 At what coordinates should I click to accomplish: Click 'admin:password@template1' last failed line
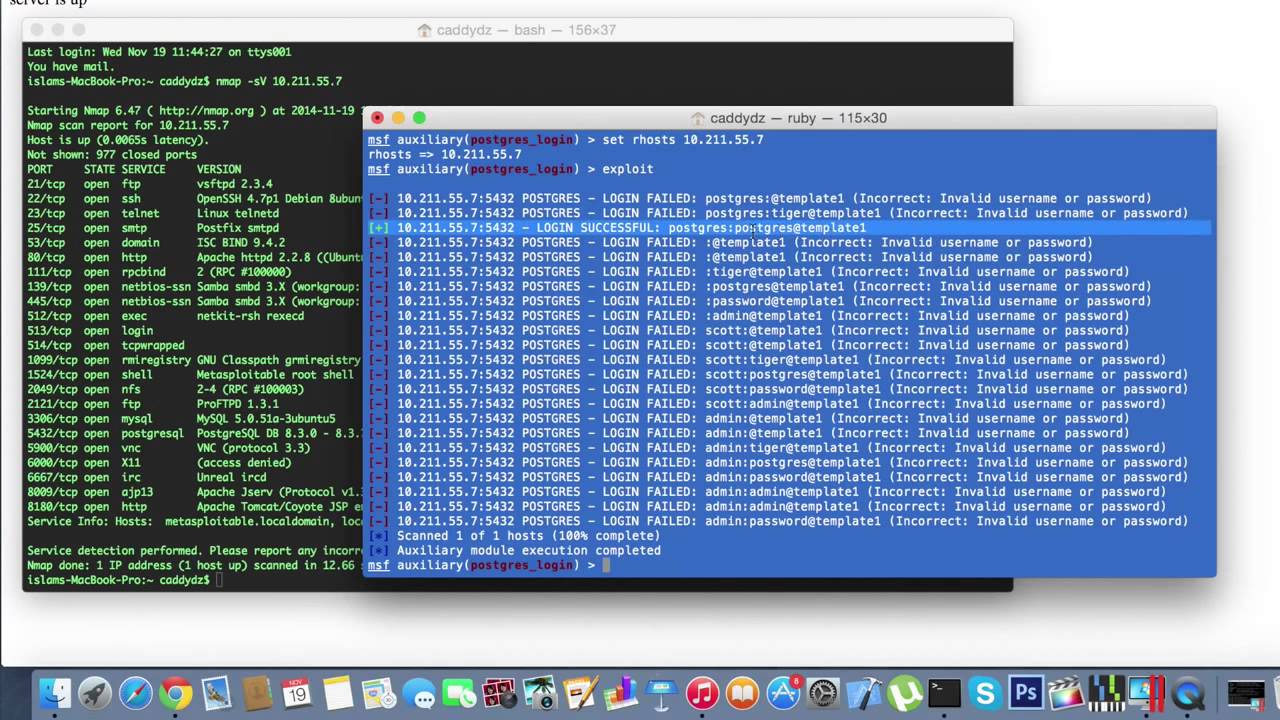(778, 521)
